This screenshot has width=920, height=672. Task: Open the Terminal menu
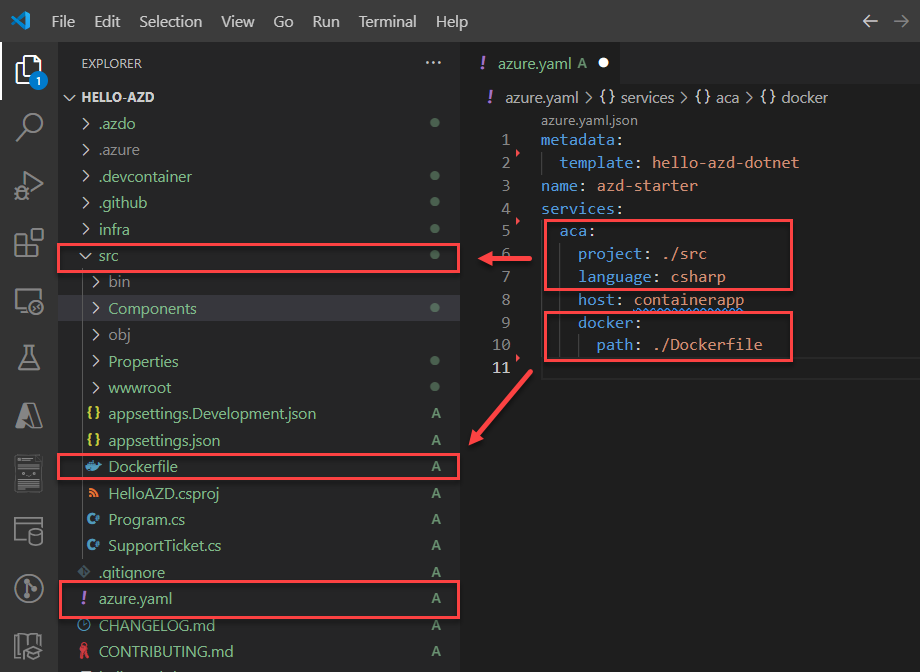(x=387, y=21)
